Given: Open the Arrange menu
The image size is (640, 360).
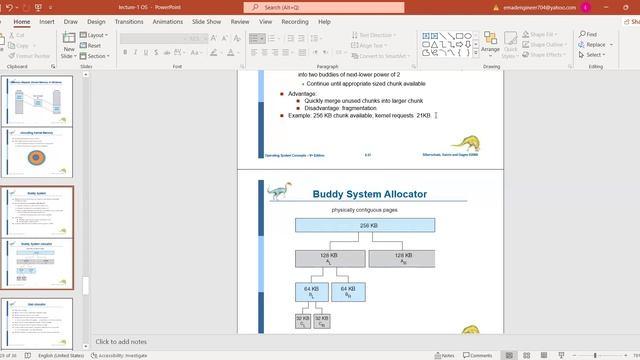Looking at the screenshot, I should point(490,43).
